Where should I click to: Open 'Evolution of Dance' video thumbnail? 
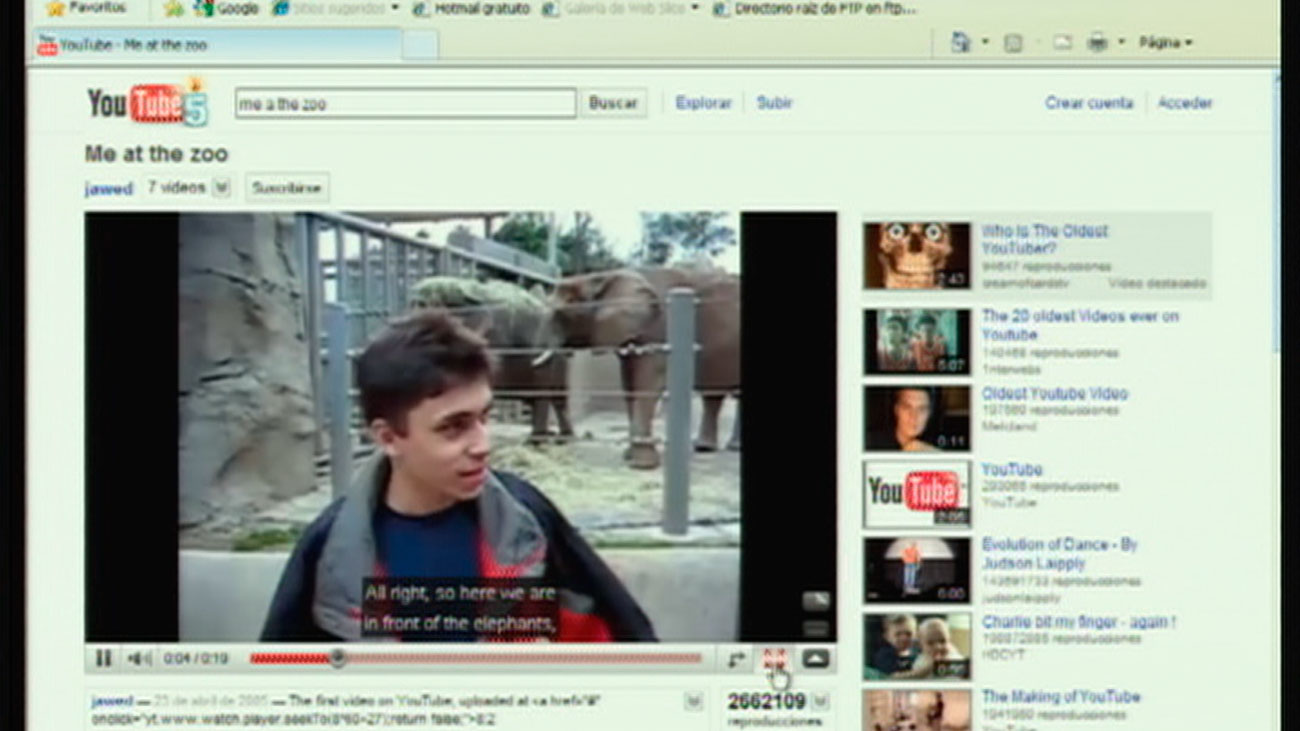(916, 570)
